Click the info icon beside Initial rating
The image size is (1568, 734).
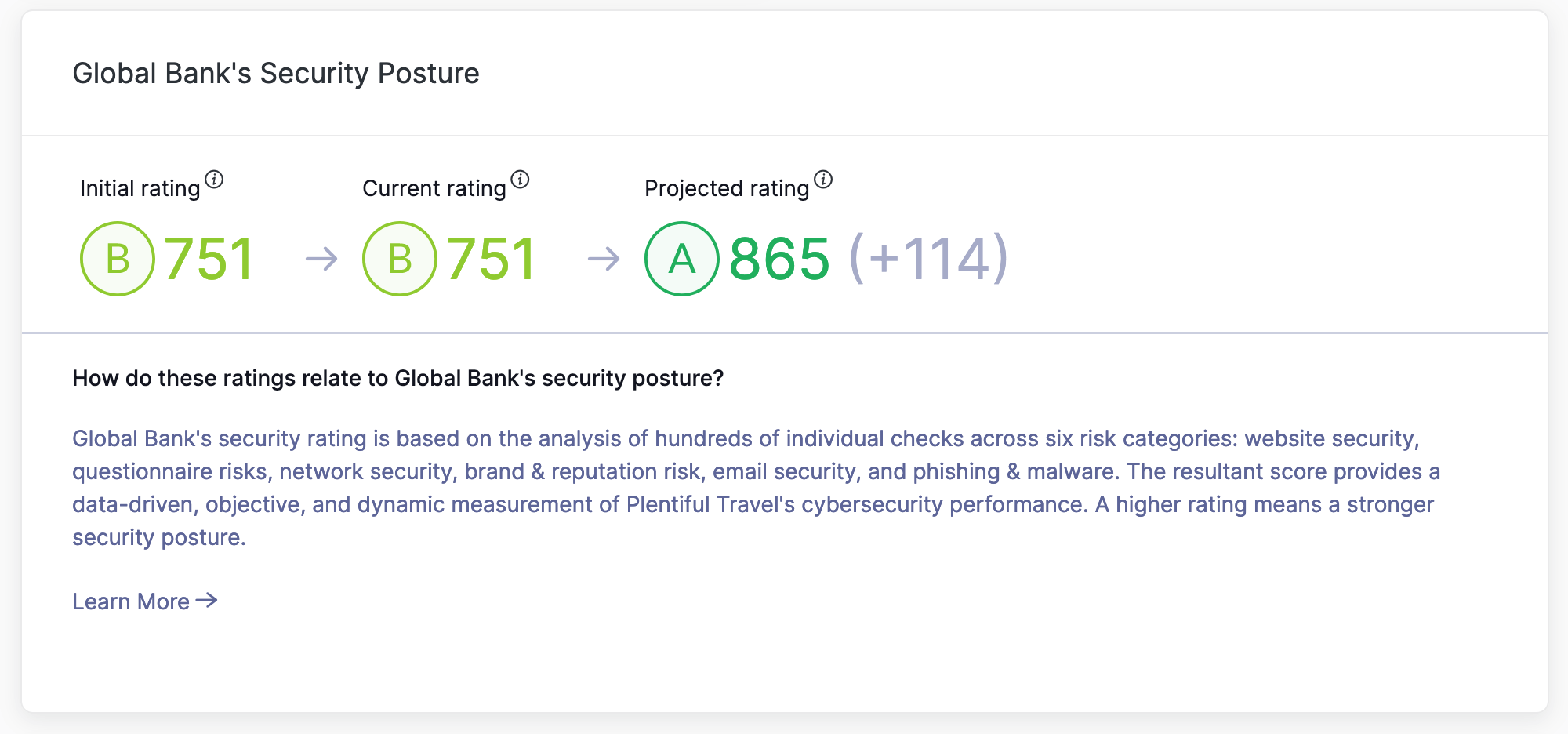214,180
